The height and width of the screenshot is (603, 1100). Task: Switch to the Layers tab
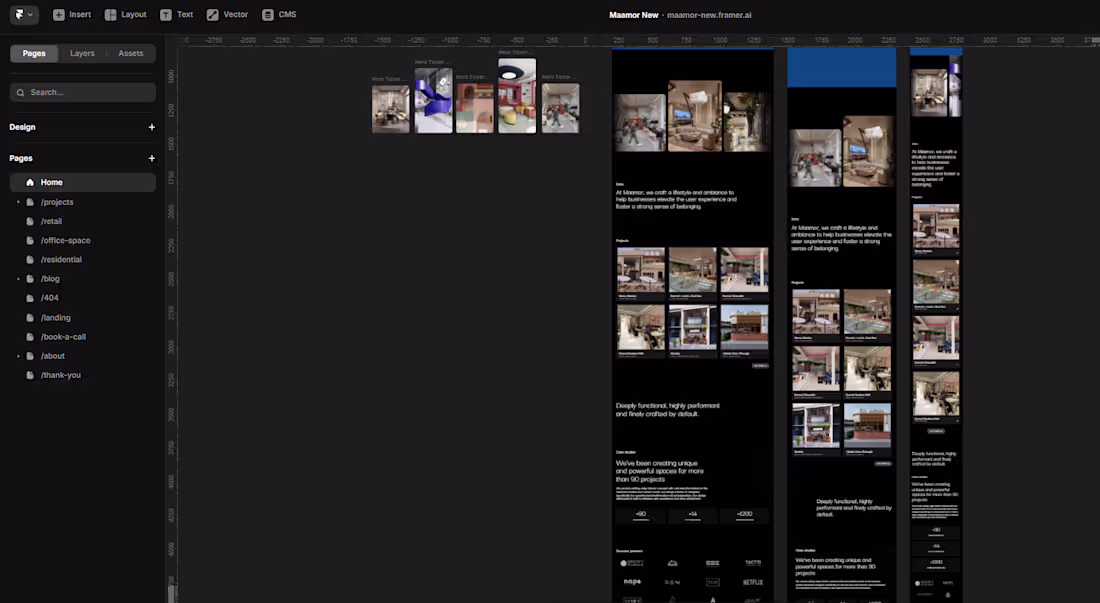(82, 53)
